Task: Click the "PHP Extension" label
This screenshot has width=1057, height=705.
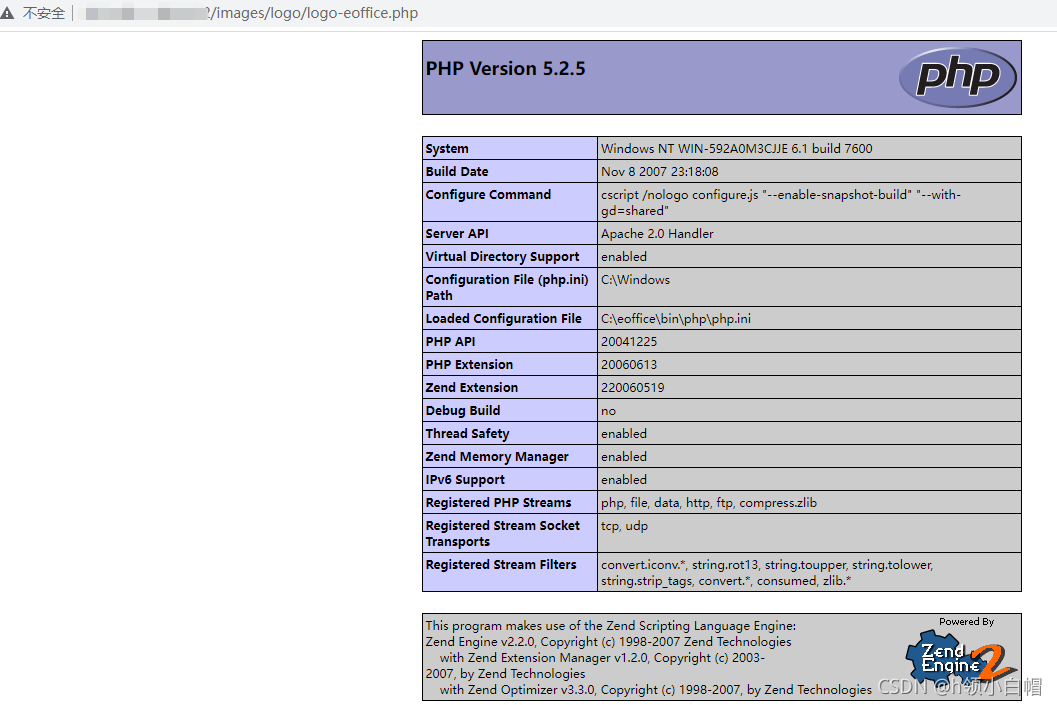Action: tap(469, 364)
